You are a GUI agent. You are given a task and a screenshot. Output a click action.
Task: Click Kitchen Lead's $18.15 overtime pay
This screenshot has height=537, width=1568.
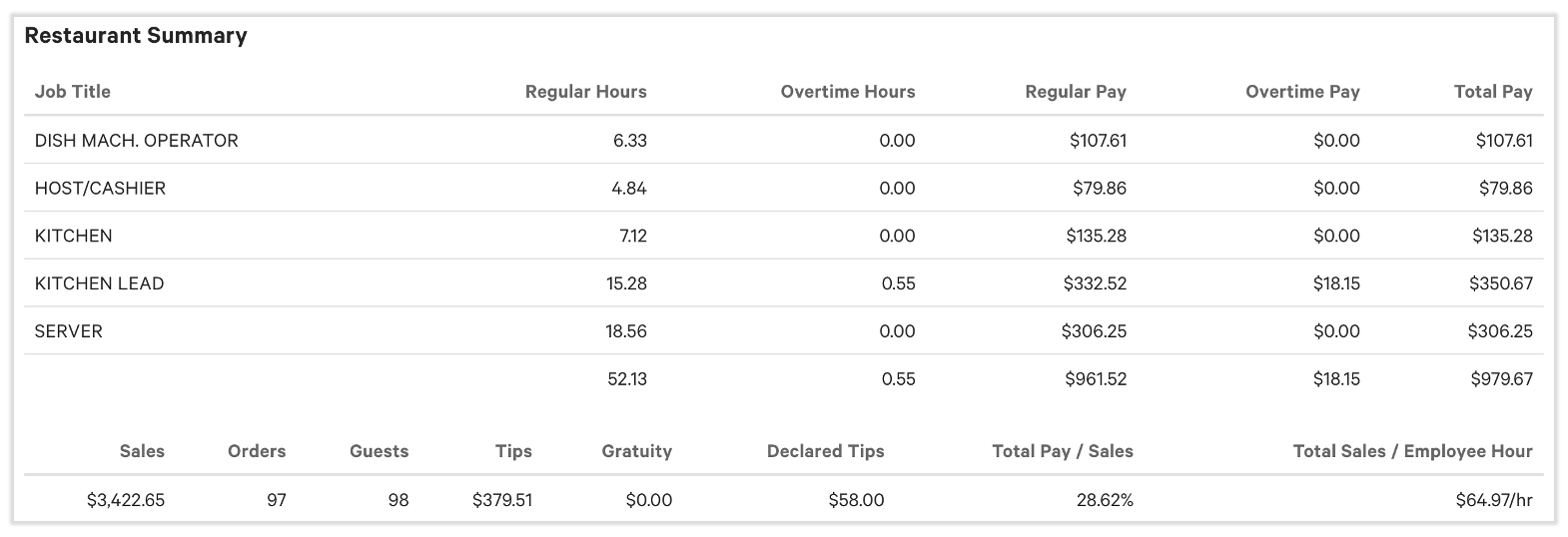(1336, 283)
